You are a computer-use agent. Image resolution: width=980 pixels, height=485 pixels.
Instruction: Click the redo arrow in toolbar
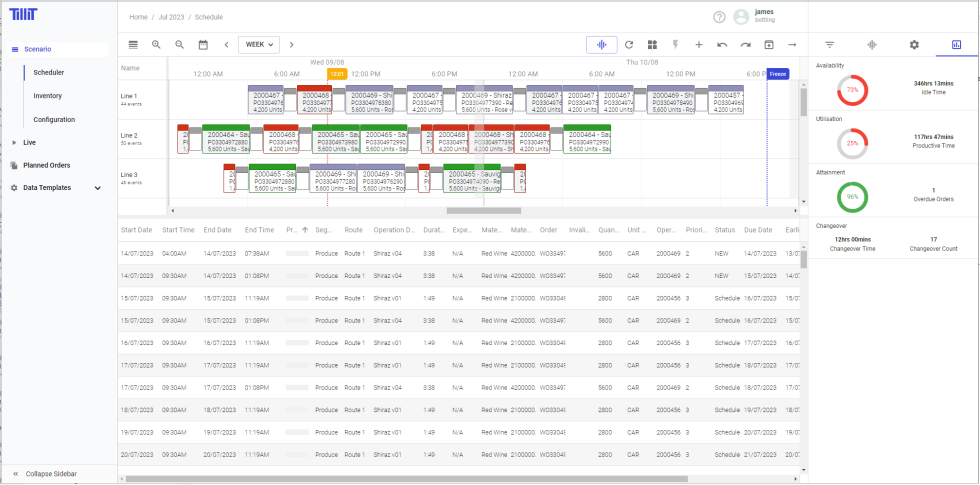(745, 45)
